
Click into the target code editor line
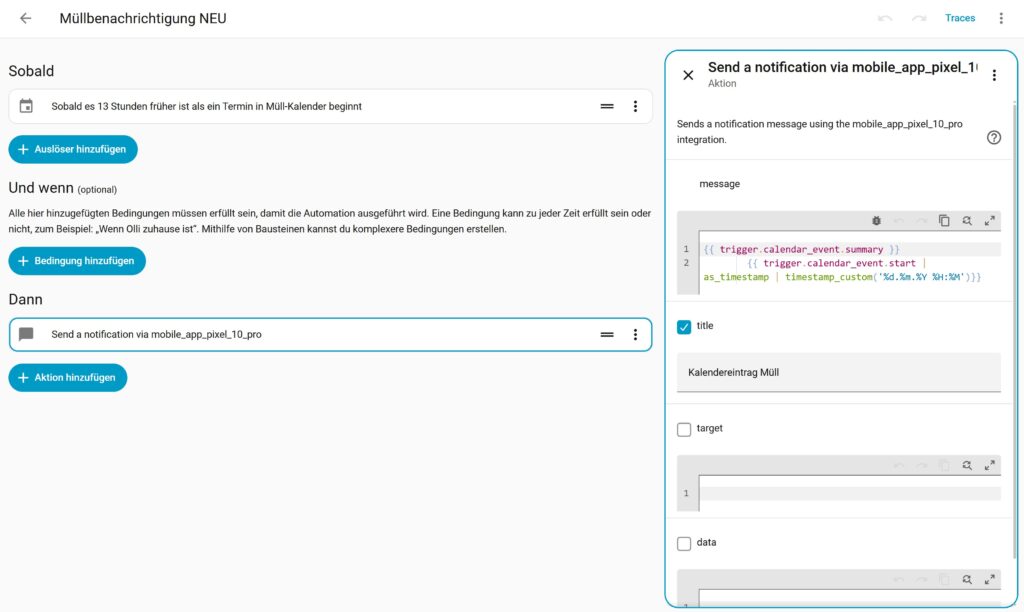coord(850,493)
